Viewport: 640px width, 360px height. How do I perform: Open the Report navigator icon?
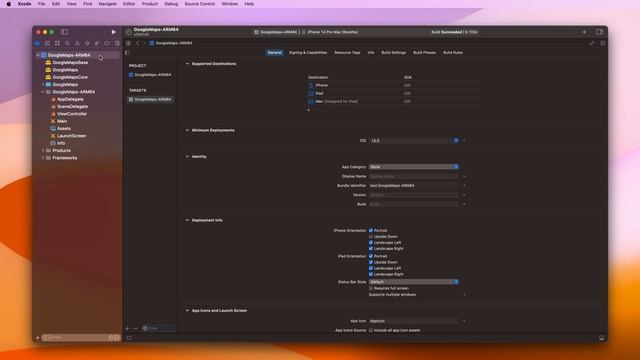pyautogui.click(x=117, y=43)
